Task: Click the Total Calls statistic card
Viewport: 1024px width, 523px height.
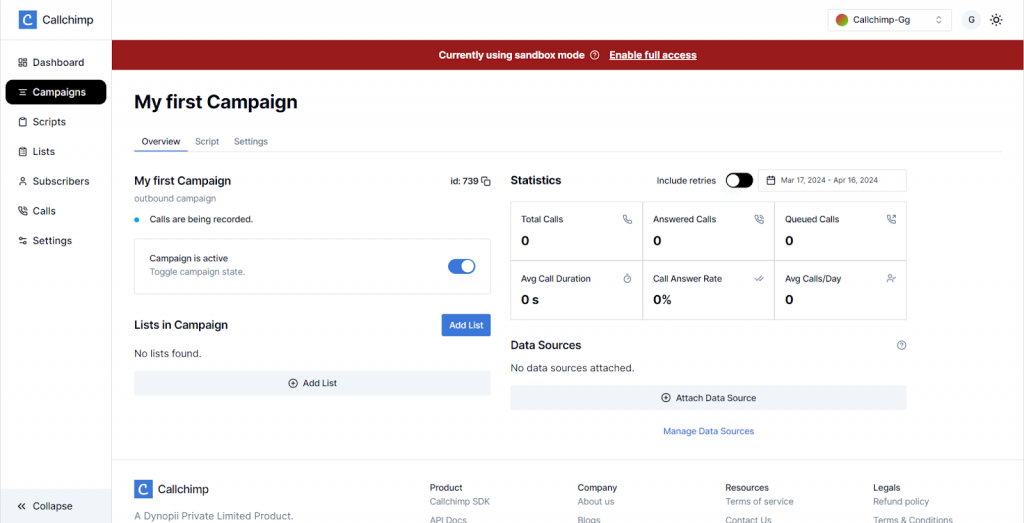Action: click(x=577, y=231)
